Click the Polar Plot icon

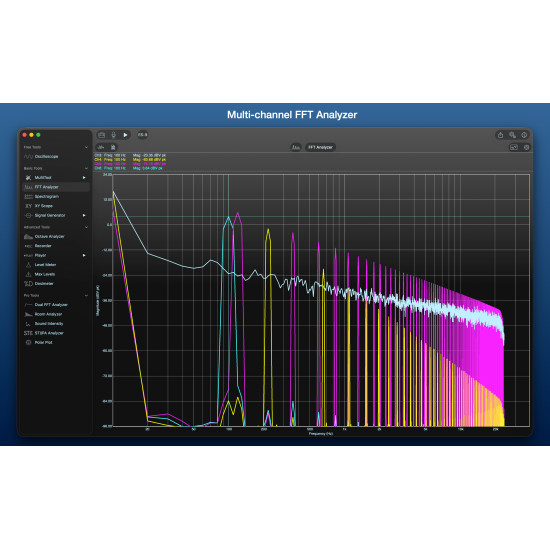pos(28,343)
